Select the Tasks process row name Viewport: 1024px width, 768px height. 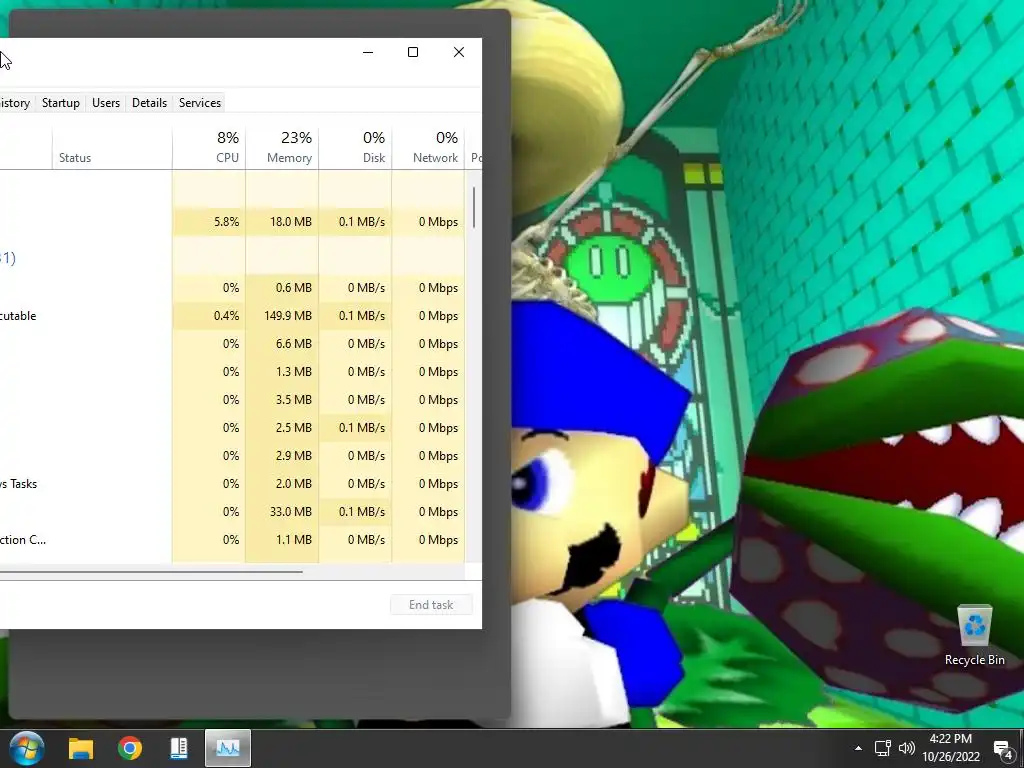pyautogui.click(x=18, y=484)
